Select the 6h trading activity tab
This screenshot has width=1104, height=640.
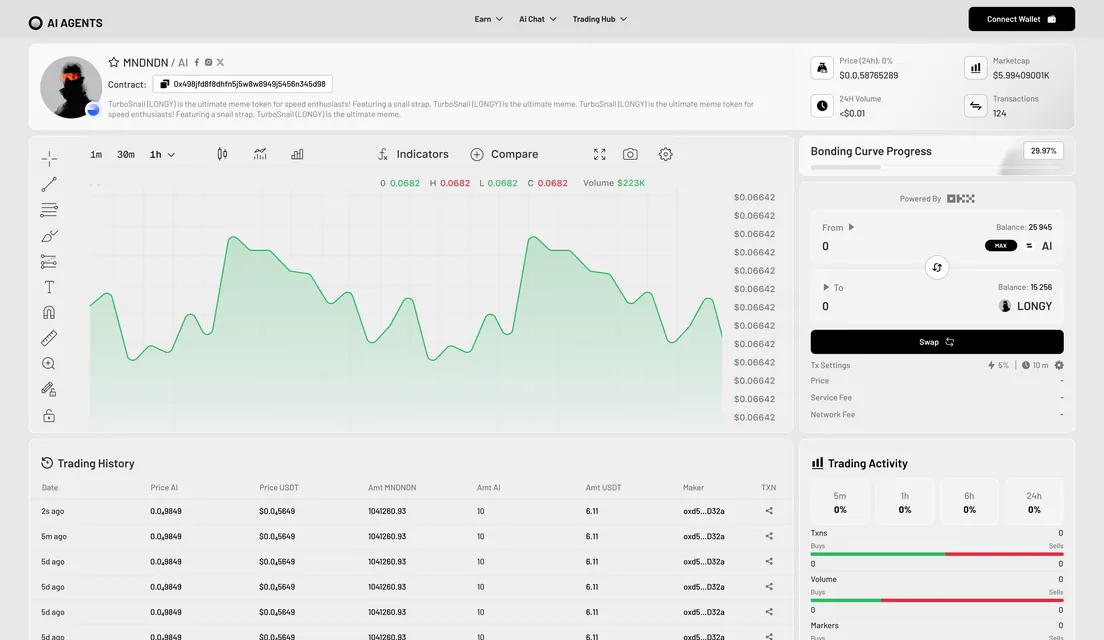pos(970,502)
